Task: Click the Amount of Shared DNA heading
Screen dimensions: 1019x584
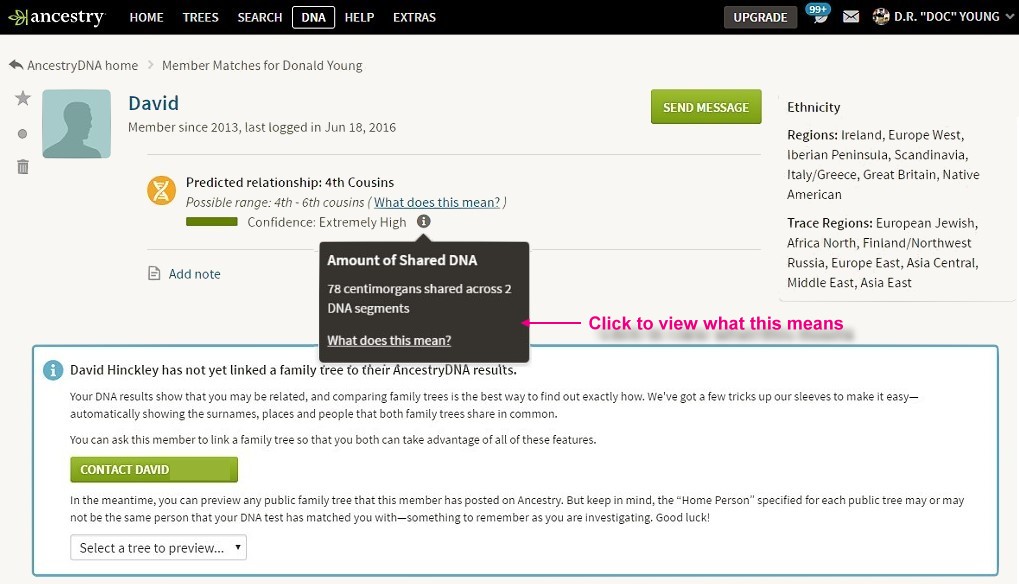Action: coord(402,260)
